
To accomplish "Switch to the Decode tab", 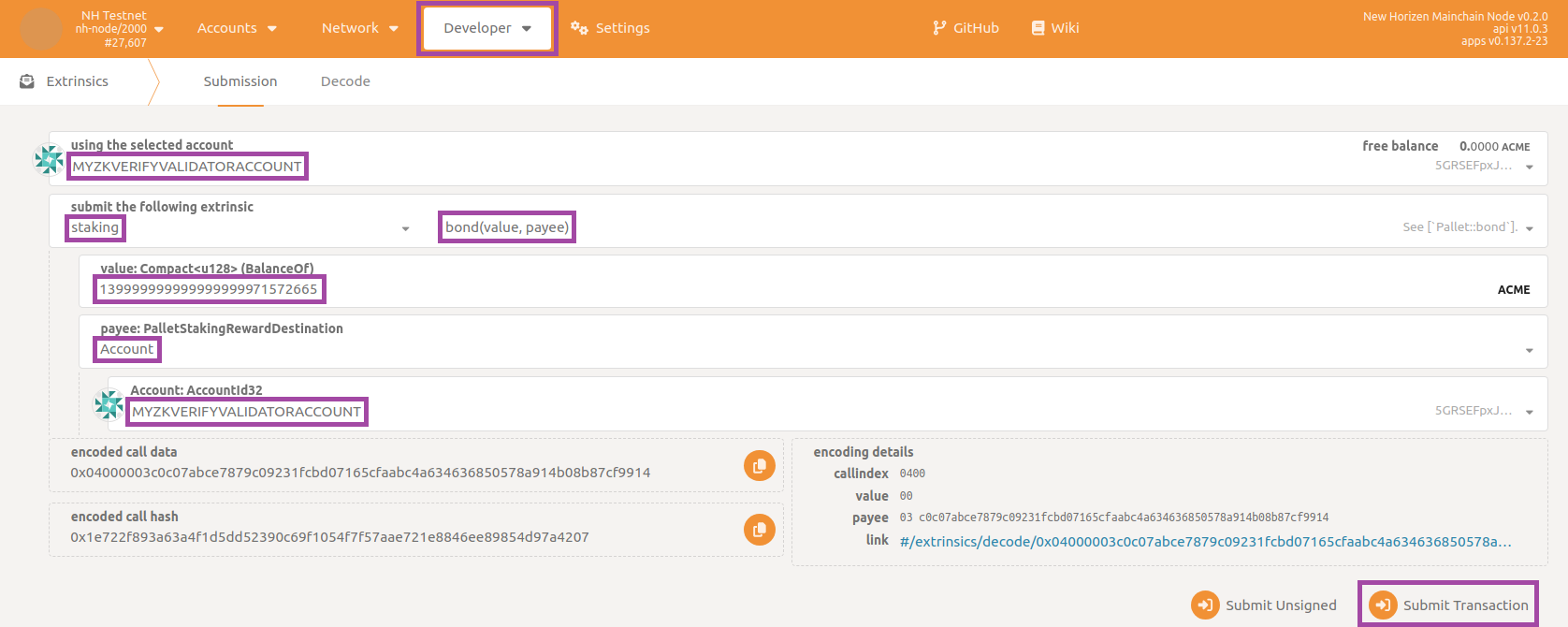I will click(345, 81).
